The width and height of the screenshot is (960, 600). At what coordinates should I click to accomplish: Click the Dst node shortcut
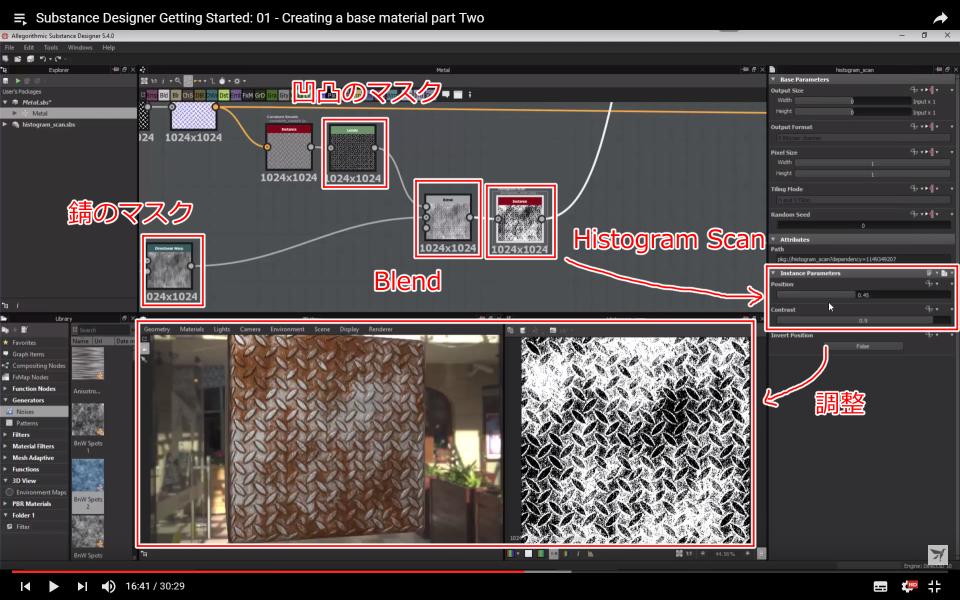223,96
